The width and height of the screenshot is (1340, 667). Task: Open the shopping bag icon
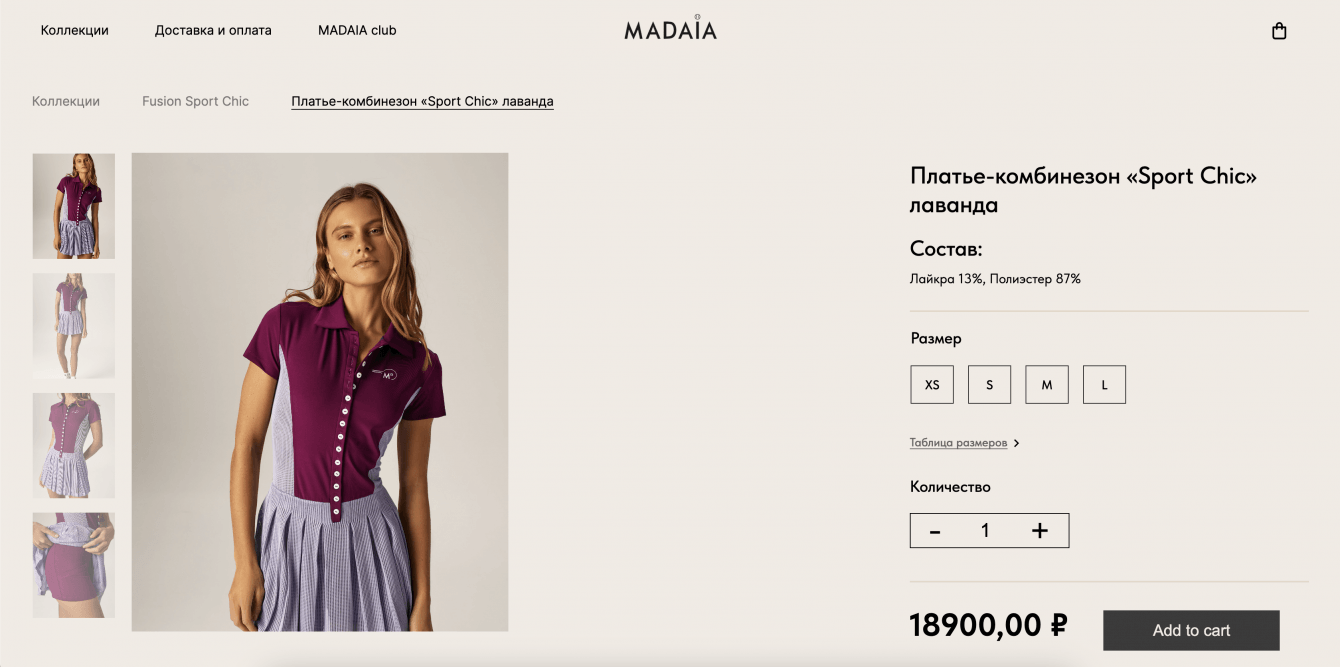pyautogui.click(x=1278, y=31)
